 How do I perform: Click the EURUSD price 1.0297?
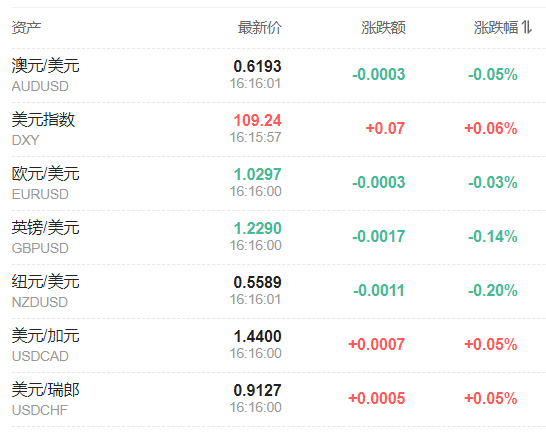(257, 174)
